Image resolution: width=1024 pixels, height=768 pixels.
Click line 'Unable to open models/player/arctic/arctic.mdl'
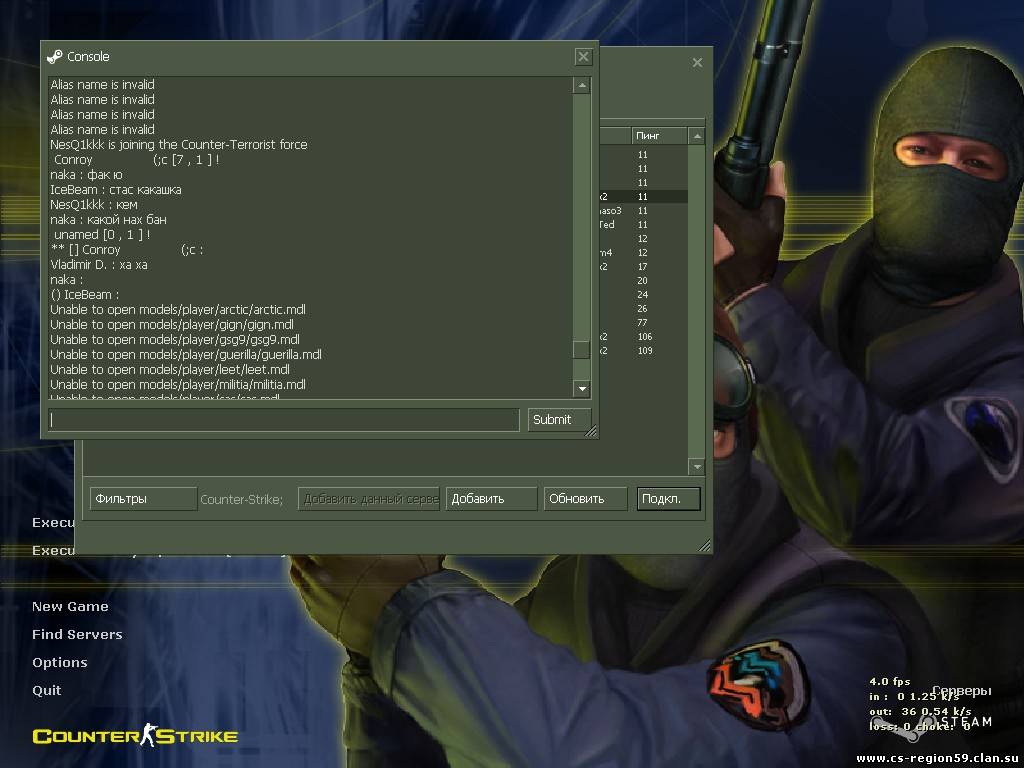(x=178, y=310)
